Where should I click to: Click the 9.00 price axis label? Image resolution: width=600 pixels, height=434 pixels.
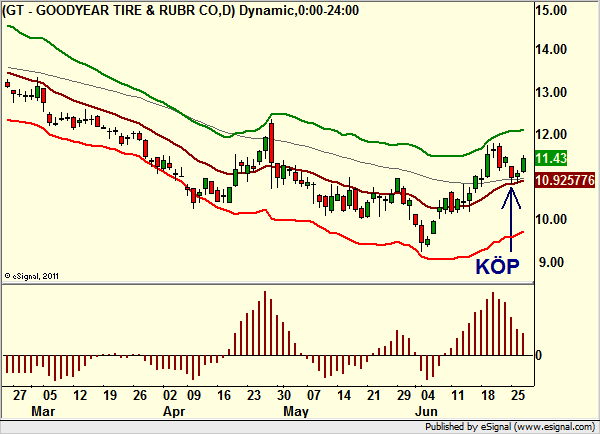pos(551,263)
